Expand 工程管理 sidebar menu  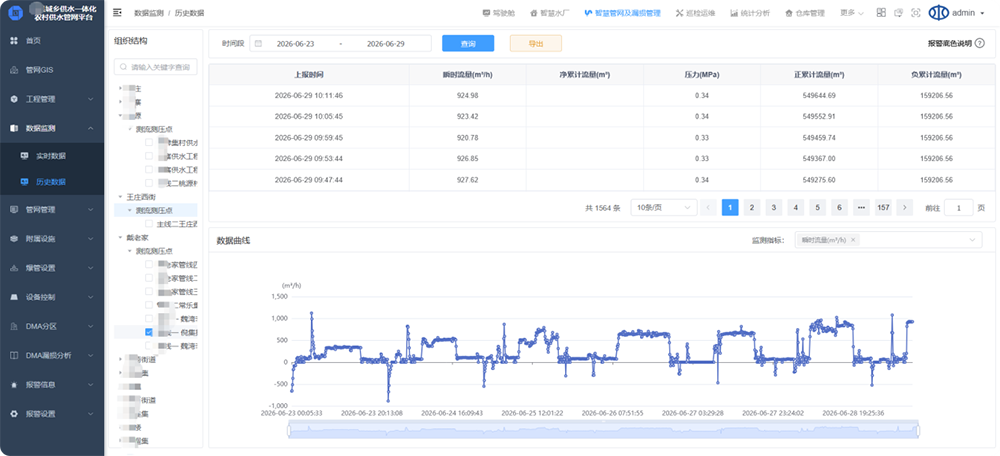click(52, 99)
